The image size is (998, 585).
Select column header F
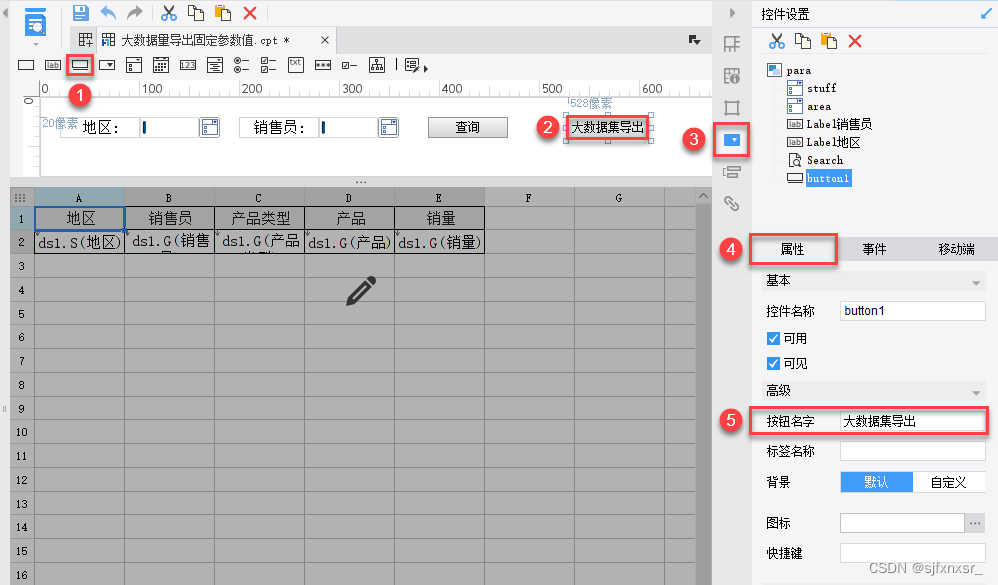point(529,198)
